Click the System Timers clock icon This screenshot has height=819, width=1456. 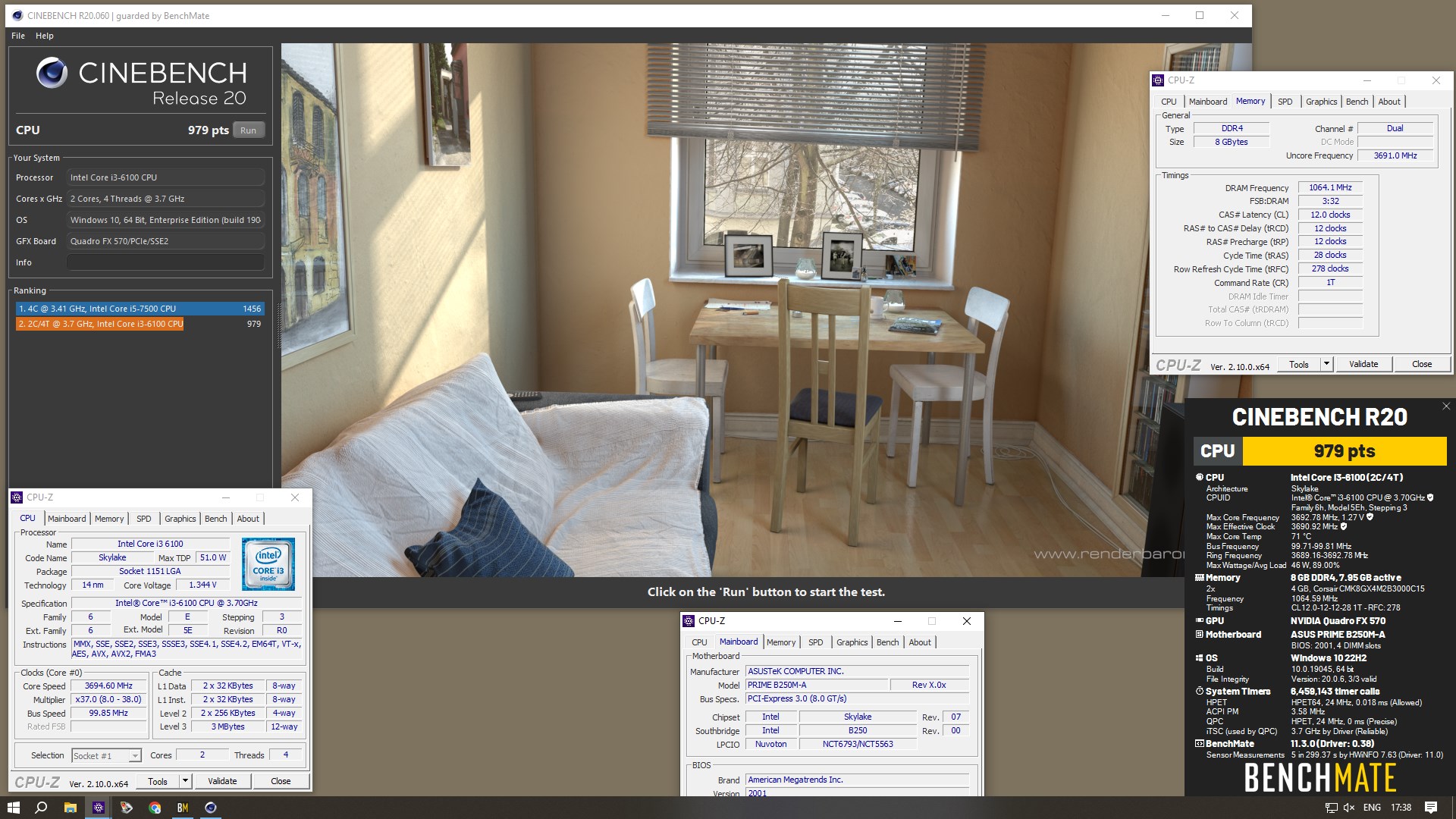[x=1200, y=691]
